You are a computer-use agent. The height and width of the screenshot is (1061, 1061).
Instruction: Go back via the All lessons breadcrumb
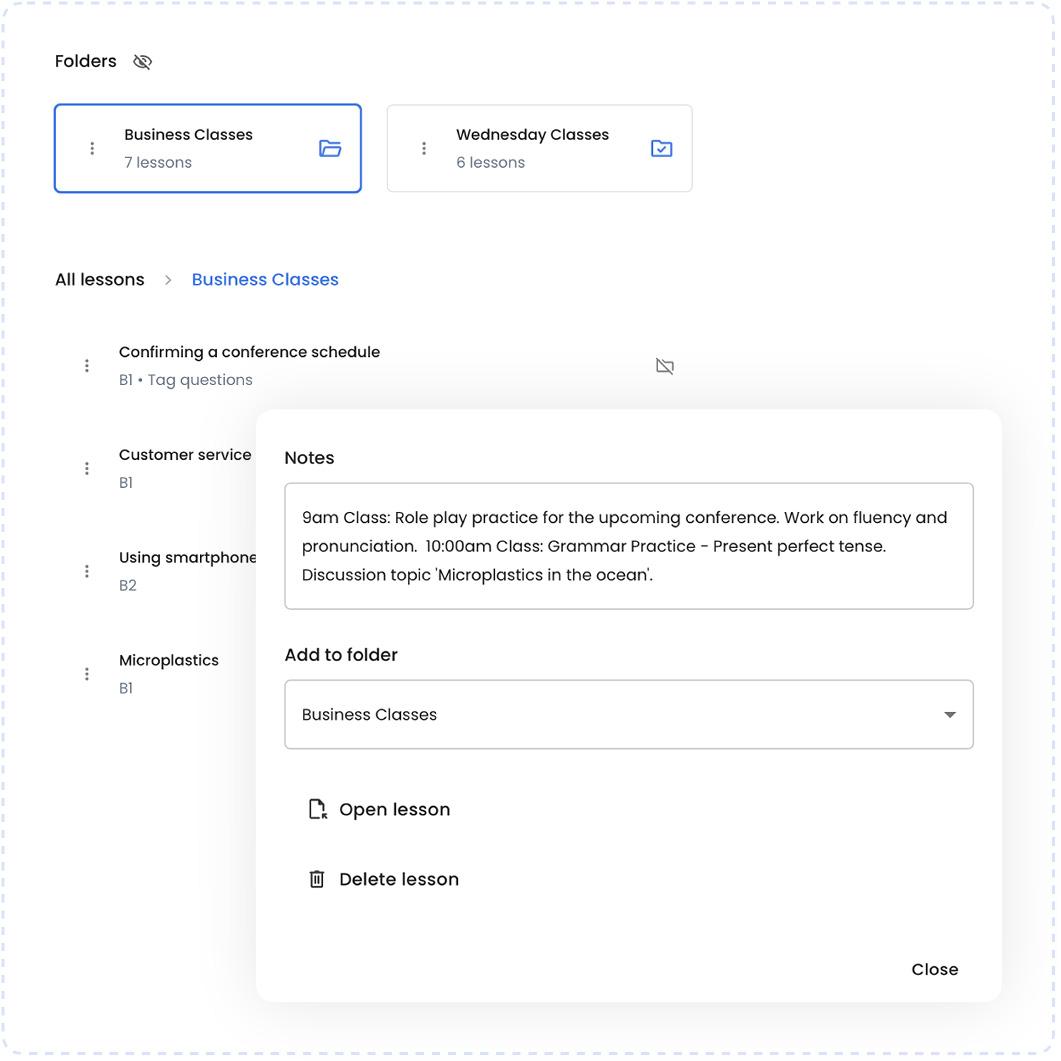[99, 279]
